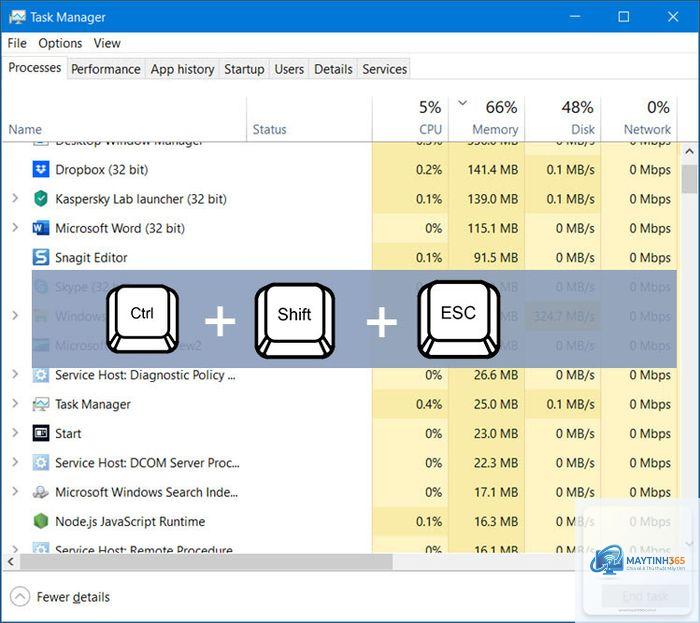Minimize the Task Manager window
The height and width of the screenshot is (623, 700).
[x=575, y=17]
